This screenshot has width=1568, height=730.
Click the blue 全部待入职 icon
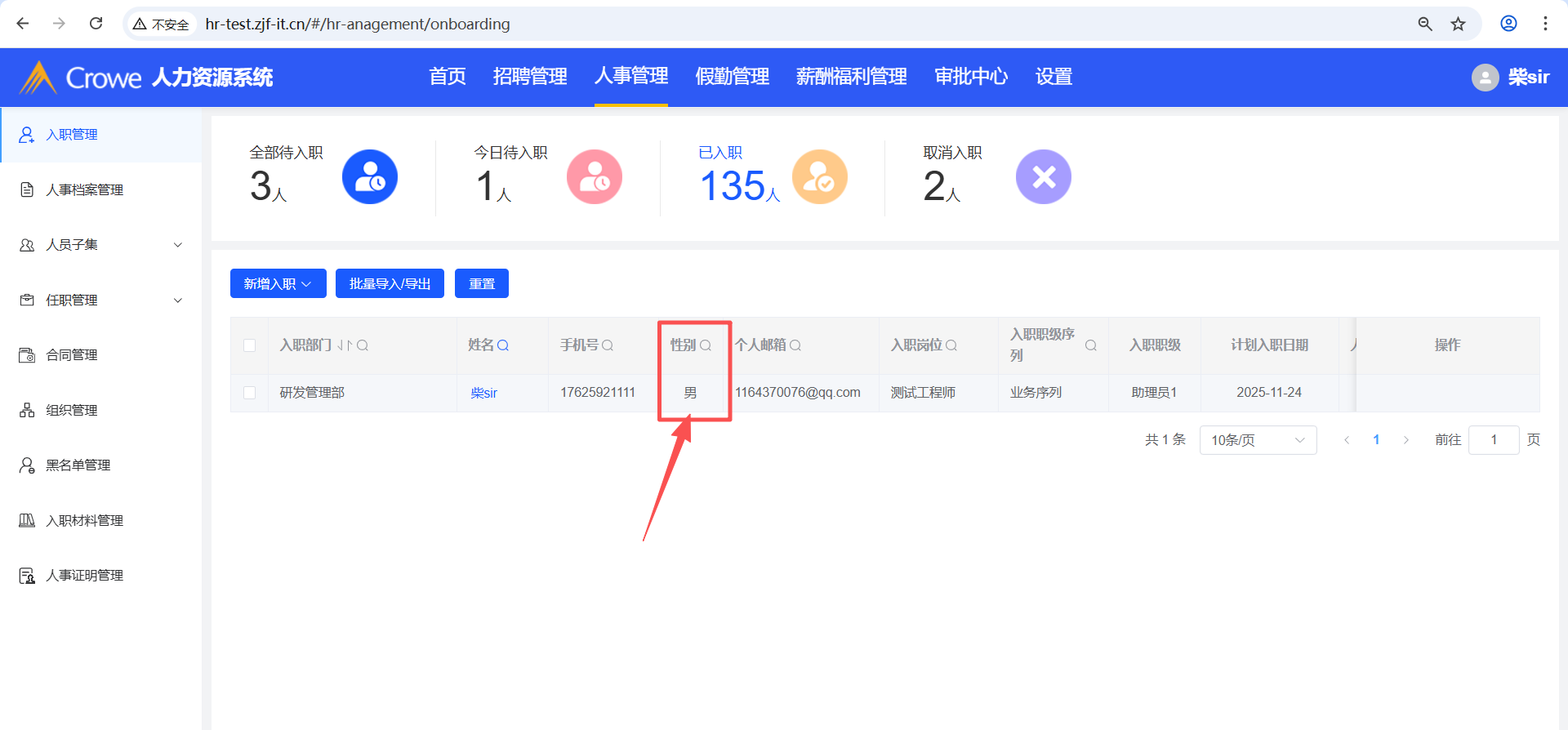click(370, 177)
